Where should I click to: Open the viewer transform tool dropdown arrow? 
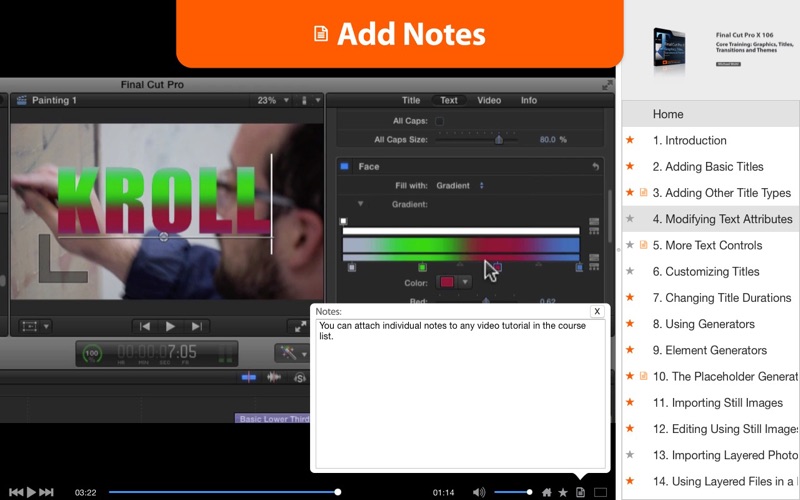46,326
